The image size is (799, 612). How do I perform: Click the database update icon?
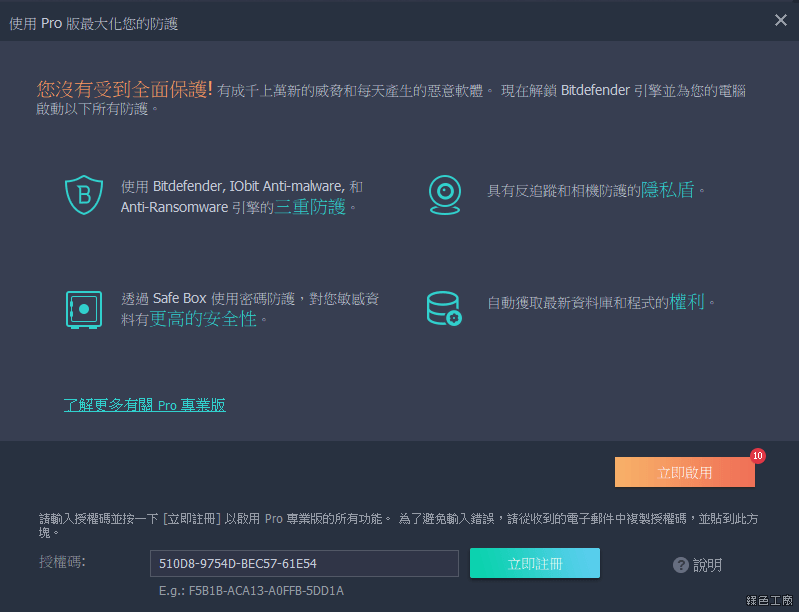tap(444, 308)
